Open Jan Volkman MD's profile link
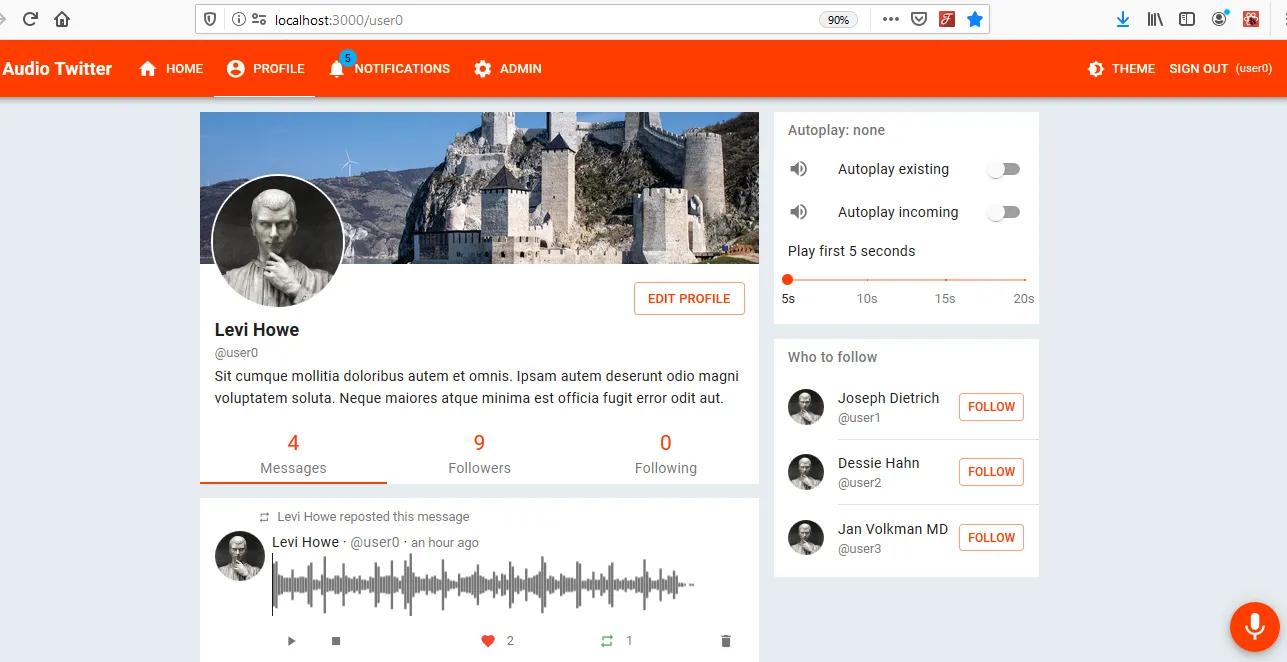This screenshot has height=662, width=1287. point(892,529)
